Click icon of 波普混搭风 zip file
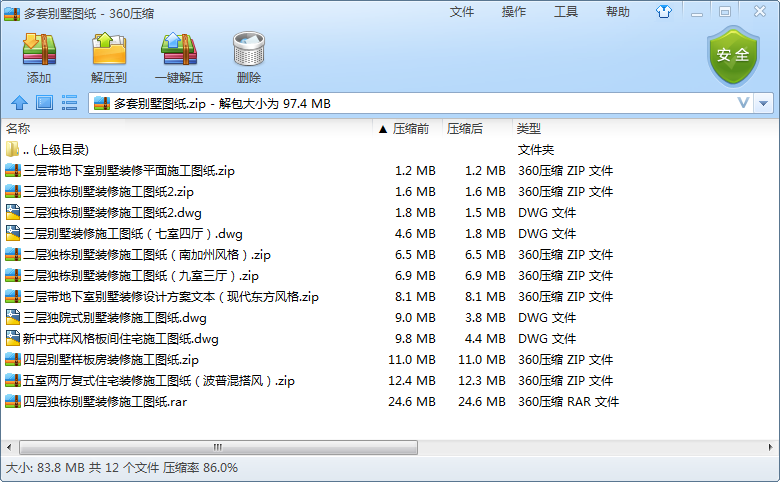 [13, 381]
